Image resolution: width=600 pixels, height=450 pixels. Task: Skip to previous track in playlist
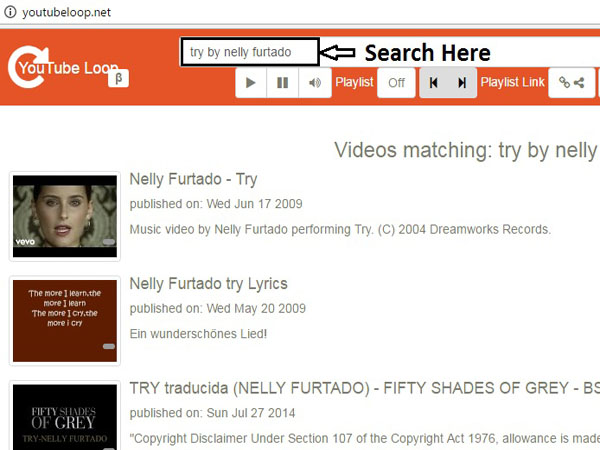click(x=434, y=83)
